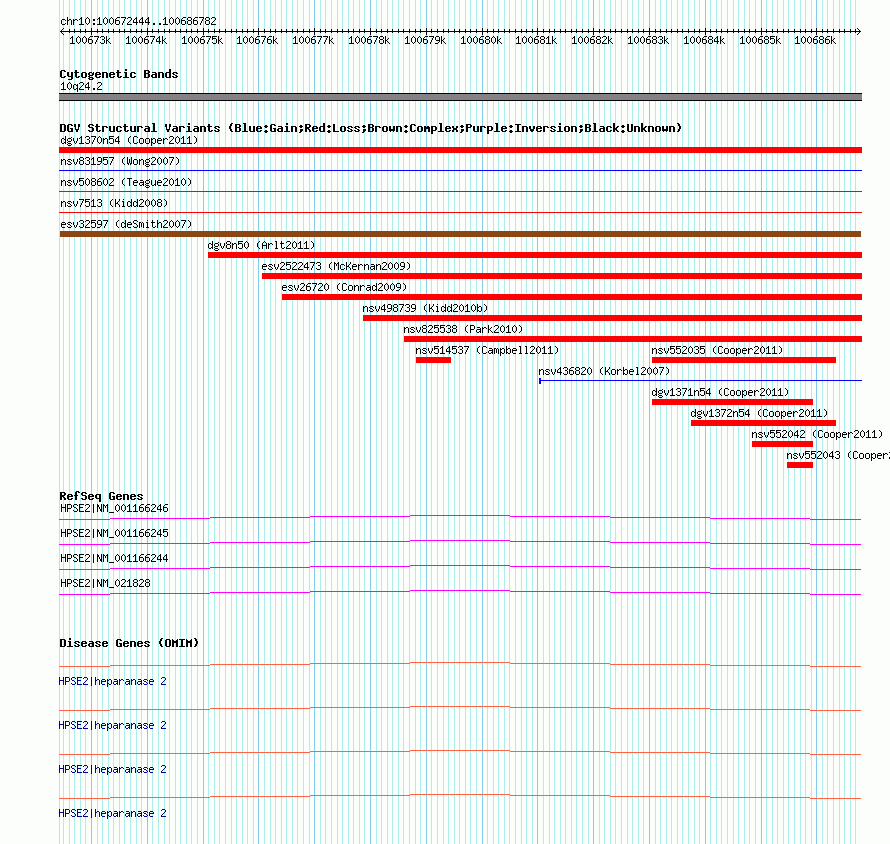Open HPSE2|NM_021828 gene label

pos(105,583)
